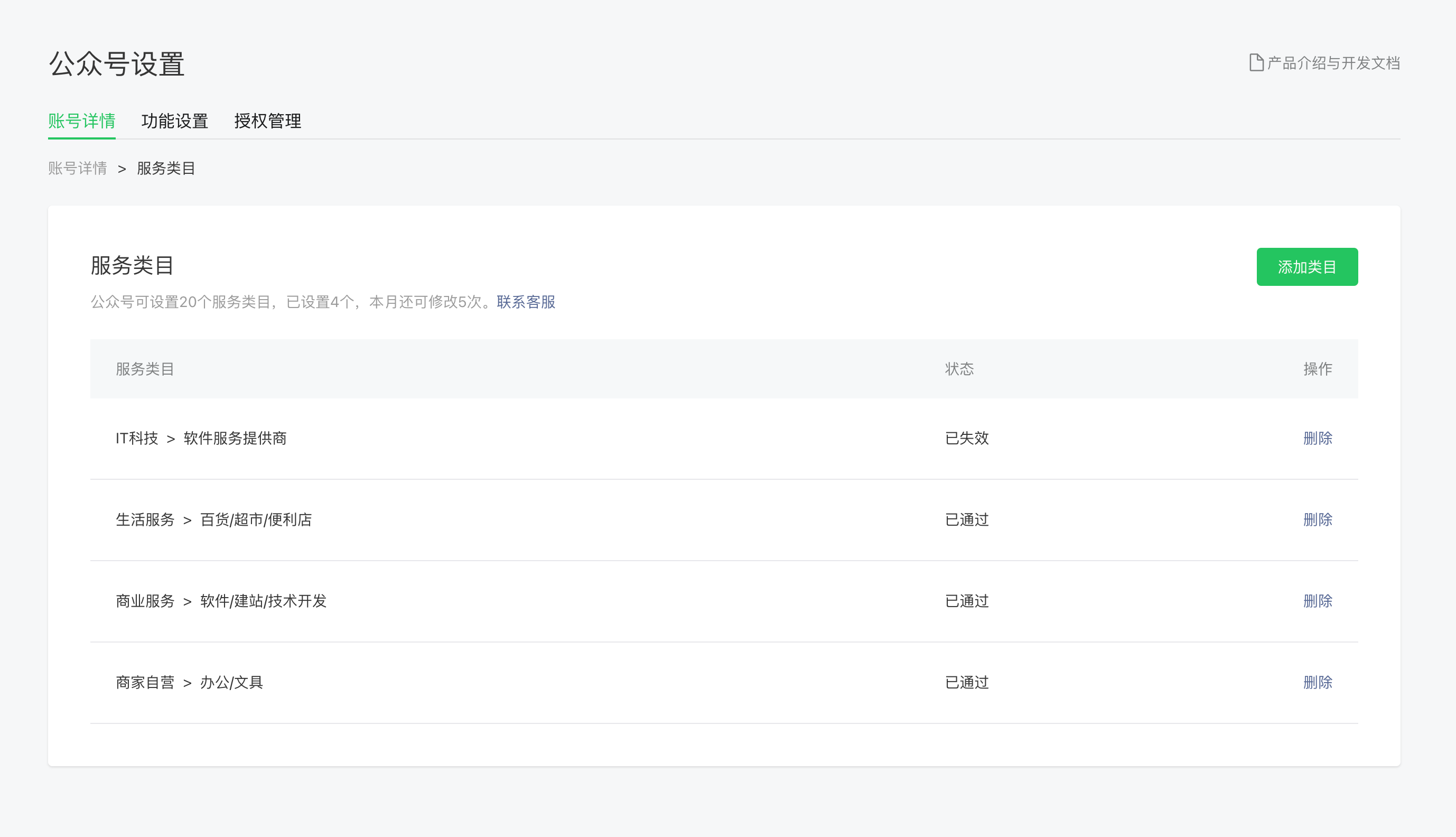
Task: Delete the IT科技 软件服务提供商 category
Action: click(x=1317, y=438)
